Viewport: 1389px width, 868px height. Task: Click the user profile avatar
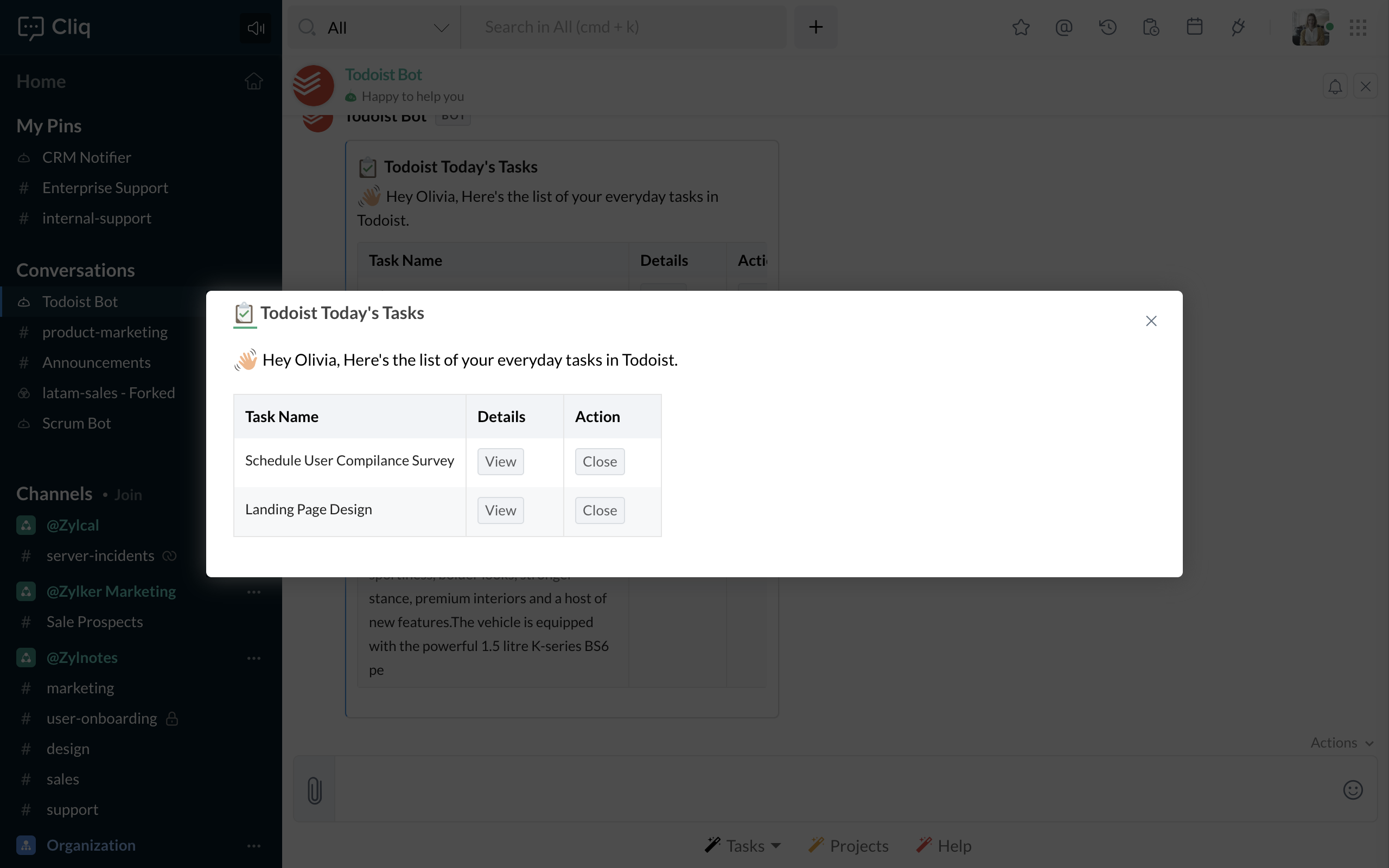click(x=1311, y=27)
